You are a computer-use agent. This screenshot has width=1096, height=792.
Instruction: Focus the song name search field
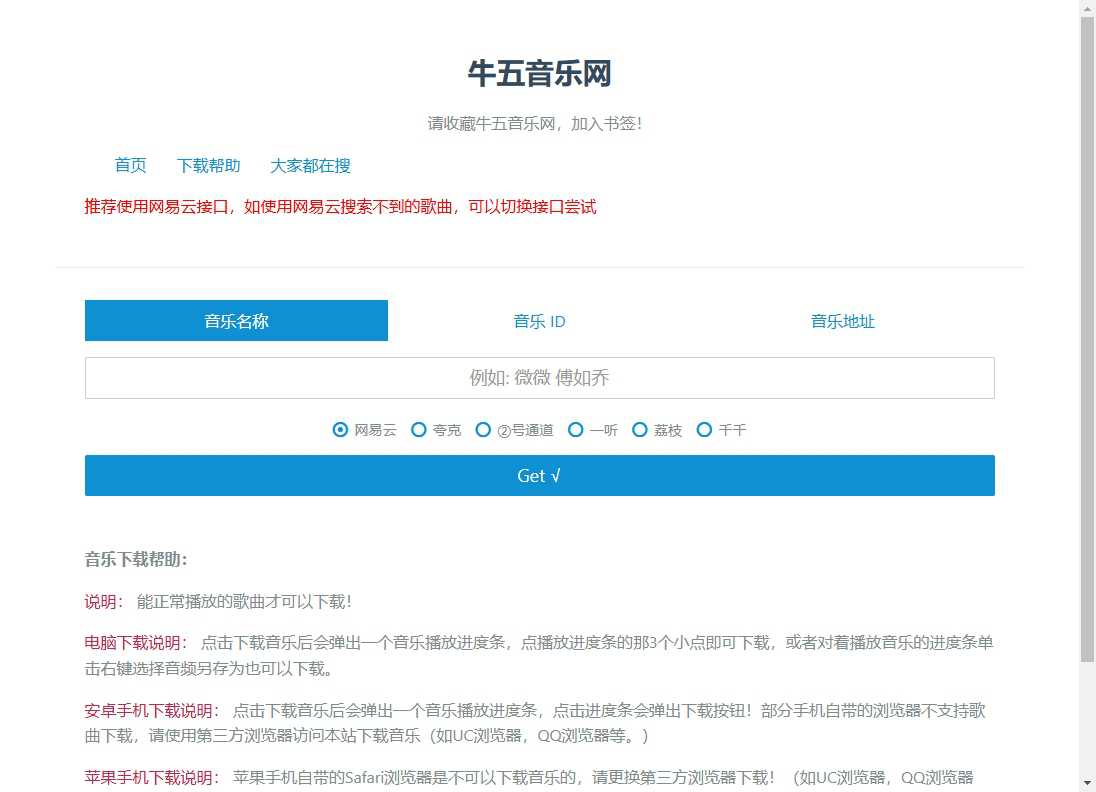click(540, 378)
